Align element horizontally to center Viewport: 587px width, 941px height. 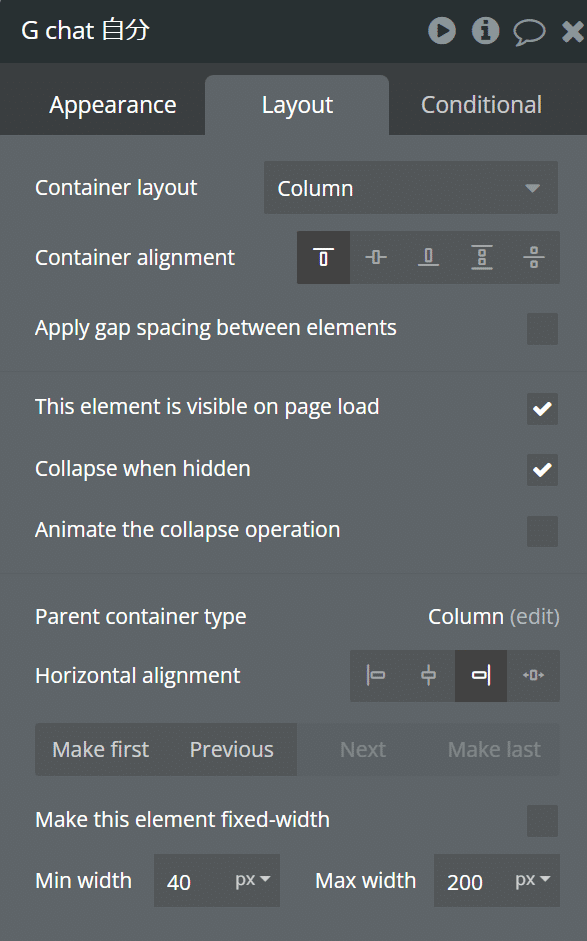point(429,676)
